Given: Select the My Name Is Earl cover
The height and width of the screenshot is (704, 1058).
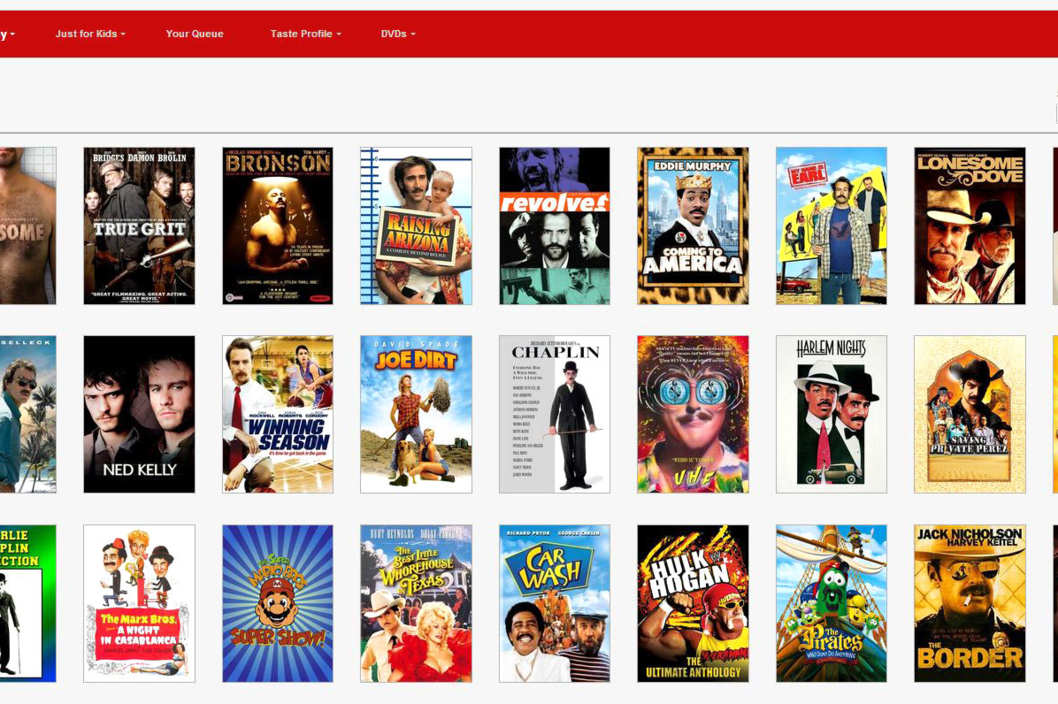Looking at the screenshot, I should point(831,226).
